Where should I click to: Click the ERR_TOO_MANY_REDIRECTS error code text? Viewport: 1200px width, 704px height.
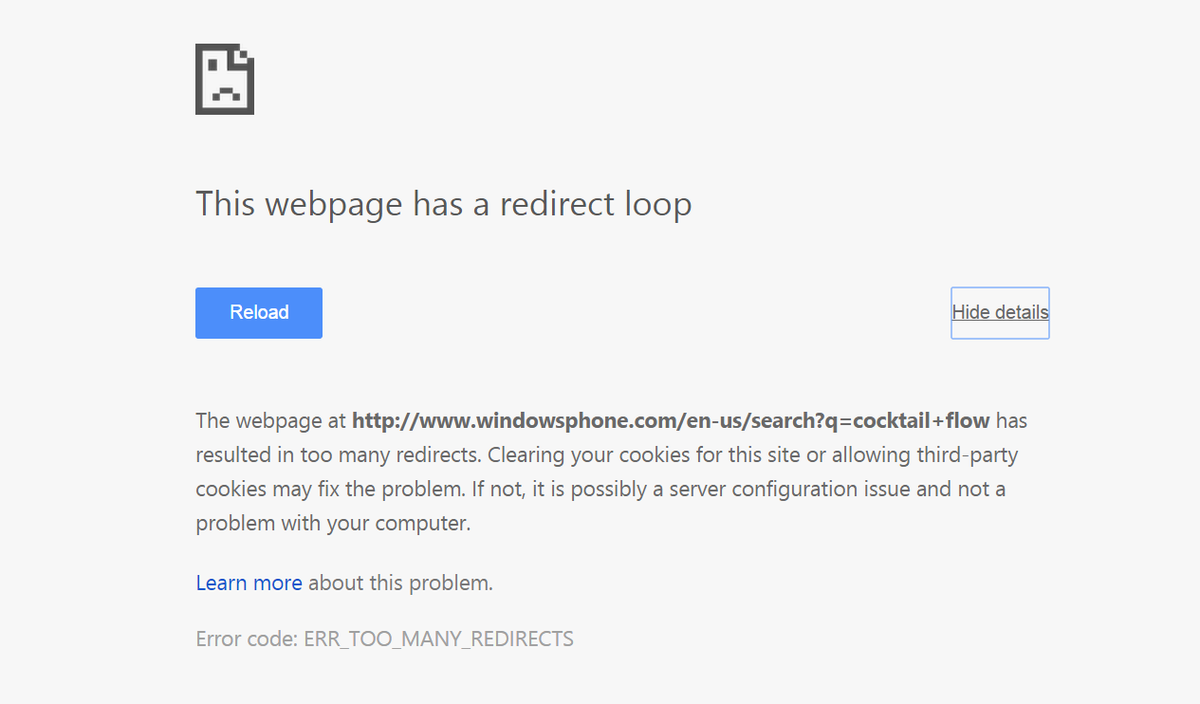point(438,639)
